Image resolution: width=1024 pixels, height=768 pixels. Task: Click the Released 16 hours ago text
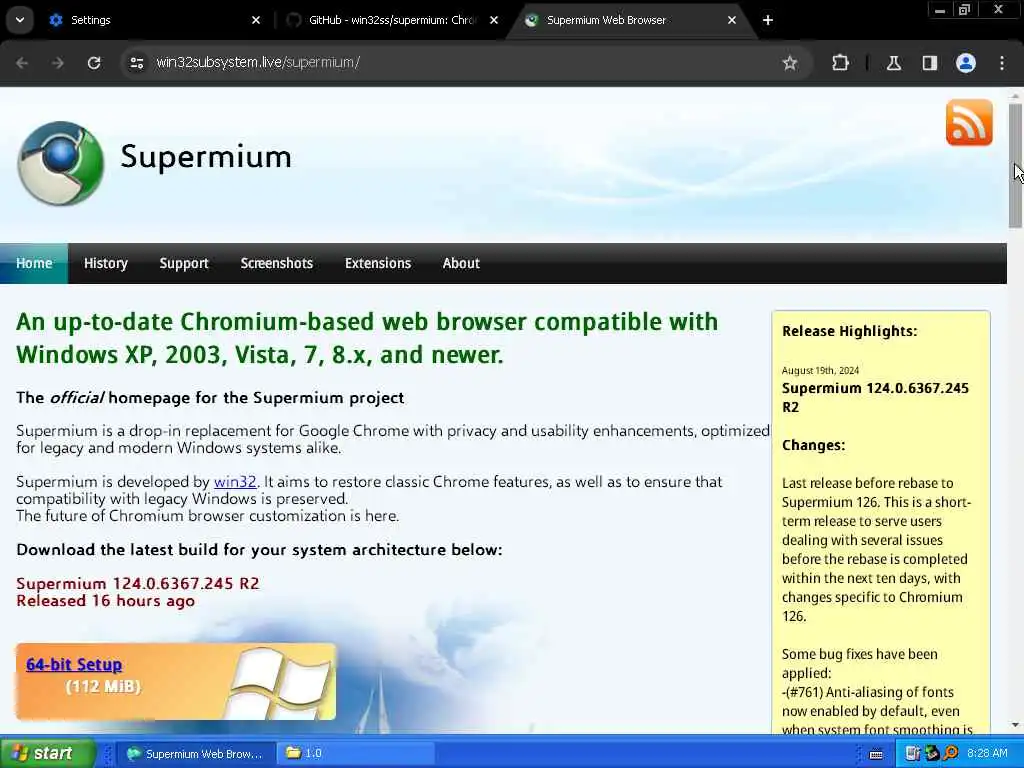[x=105, y=601]
